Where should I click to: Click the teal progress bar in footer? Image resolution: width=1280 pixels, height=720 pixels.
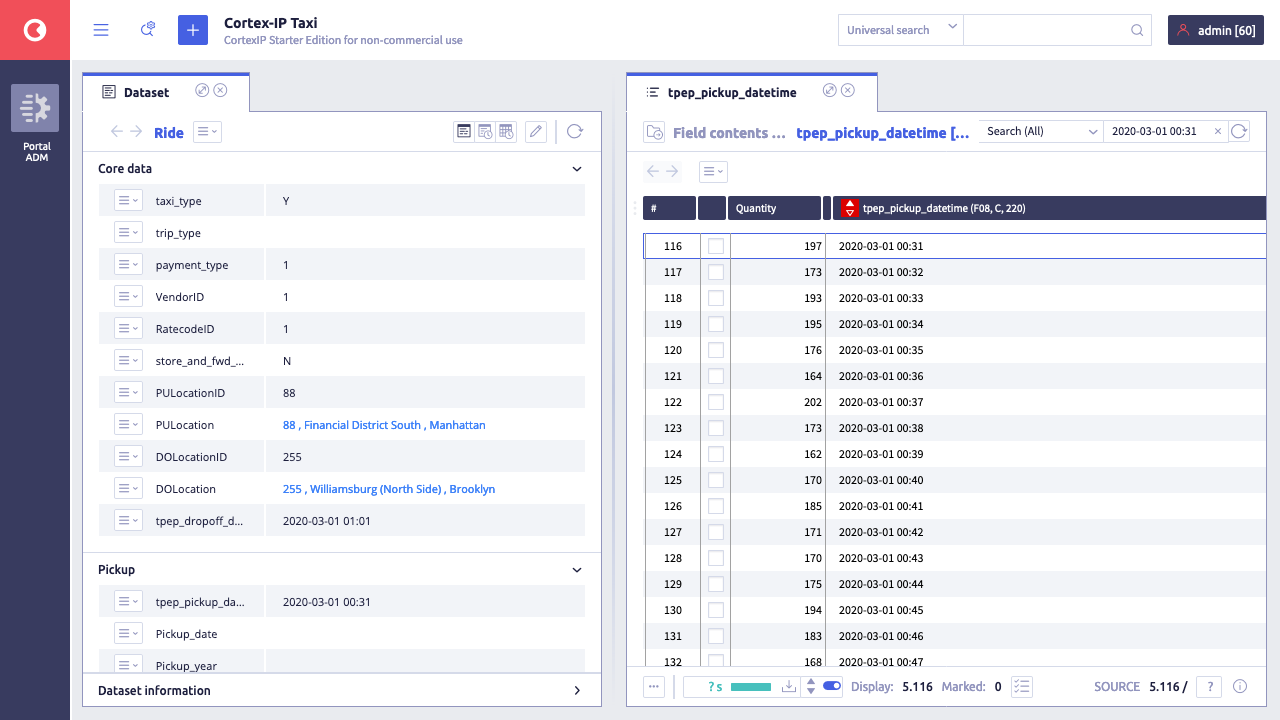(751, 687)
